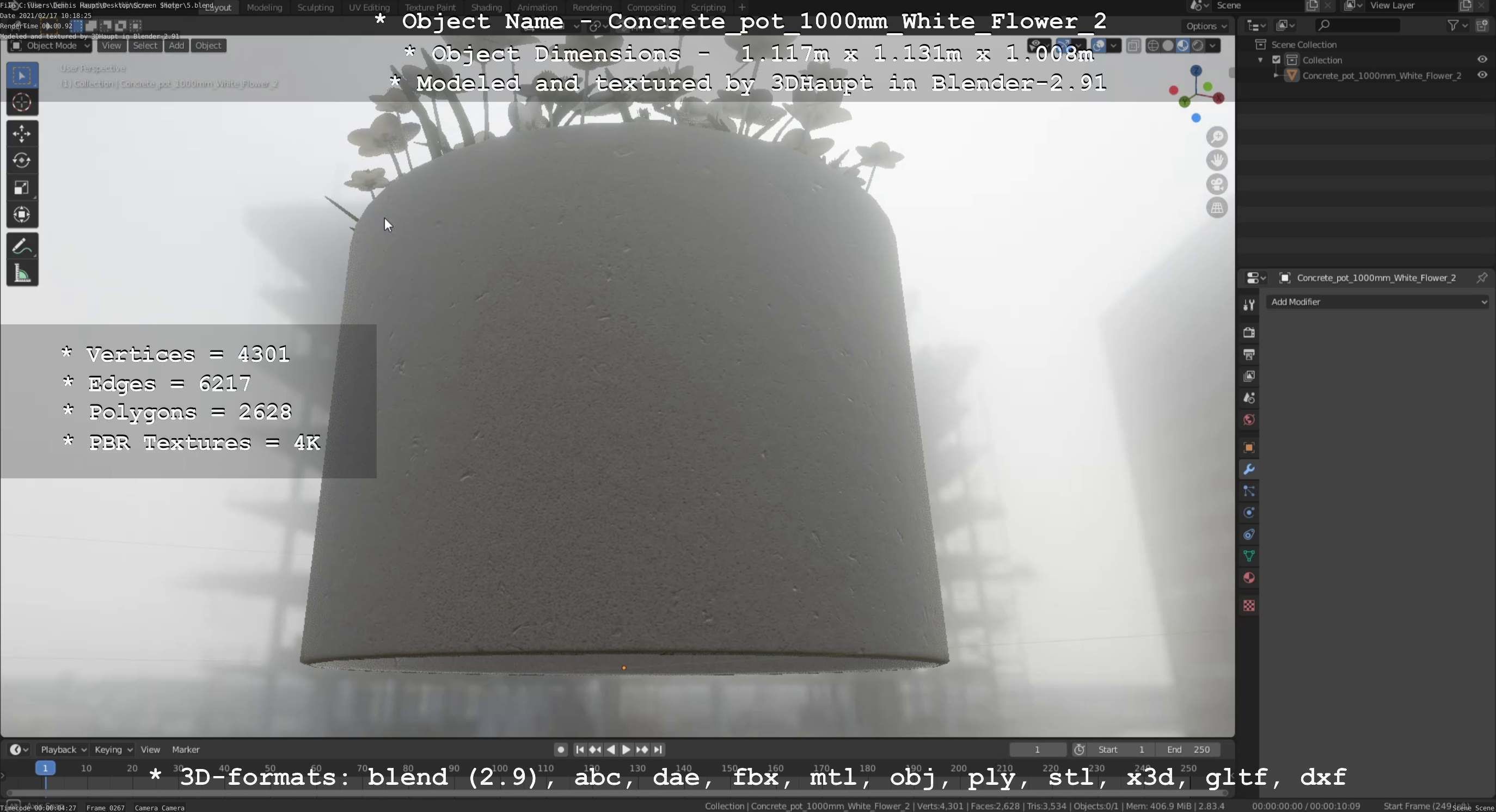Select the Annotate pencil tool

[x=22, y=246]
